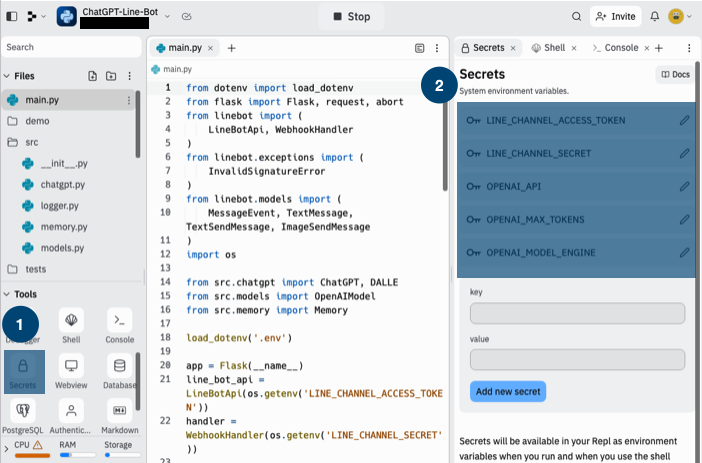Image resolution: width=702 pixels, height=463 pixels.
Task: Toggle the sidebar panel icon at top left
Action: point(12,17)
